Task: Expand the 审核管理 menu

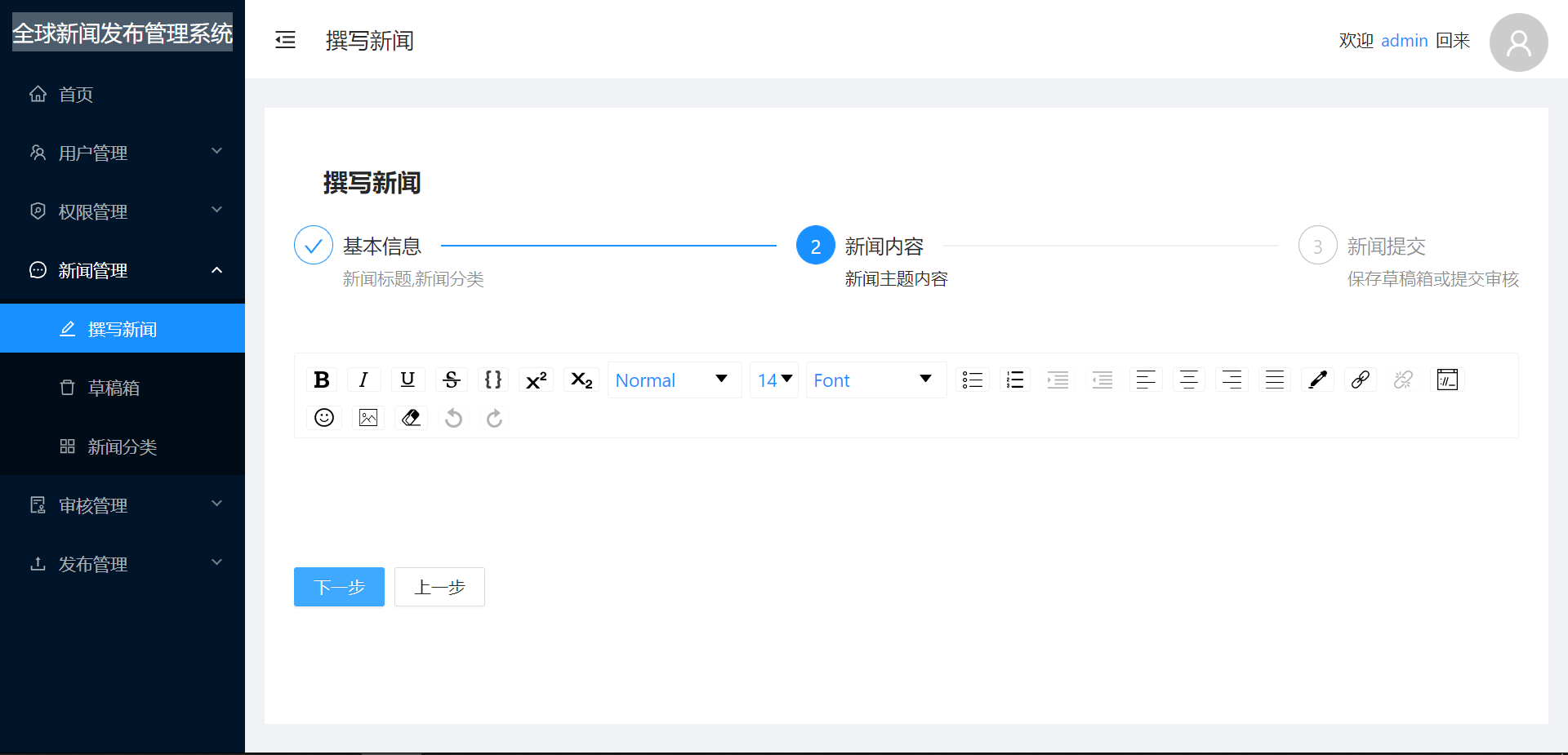Action: (122, 506)
